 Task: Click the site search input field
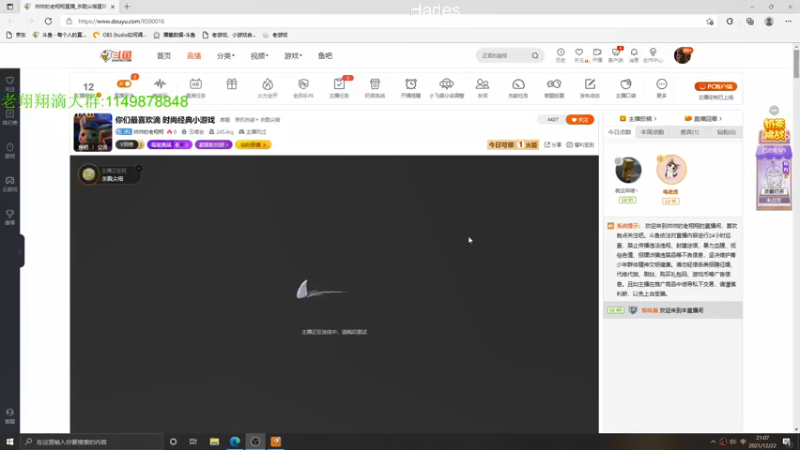coord(504,56)
